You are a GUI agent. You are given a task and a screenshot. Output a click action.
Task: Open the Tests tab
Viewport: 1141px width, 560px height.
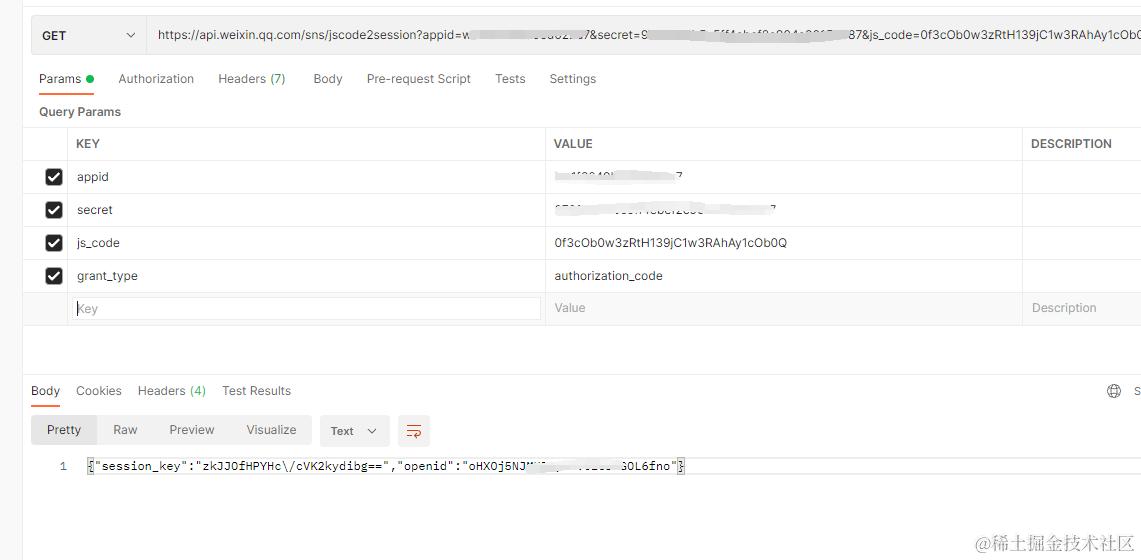coord(510,79)
